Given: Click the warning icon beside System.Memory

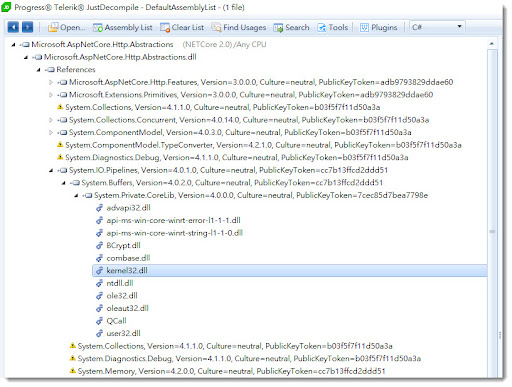Looking at the screenshot, I should (x=72, y=371).
